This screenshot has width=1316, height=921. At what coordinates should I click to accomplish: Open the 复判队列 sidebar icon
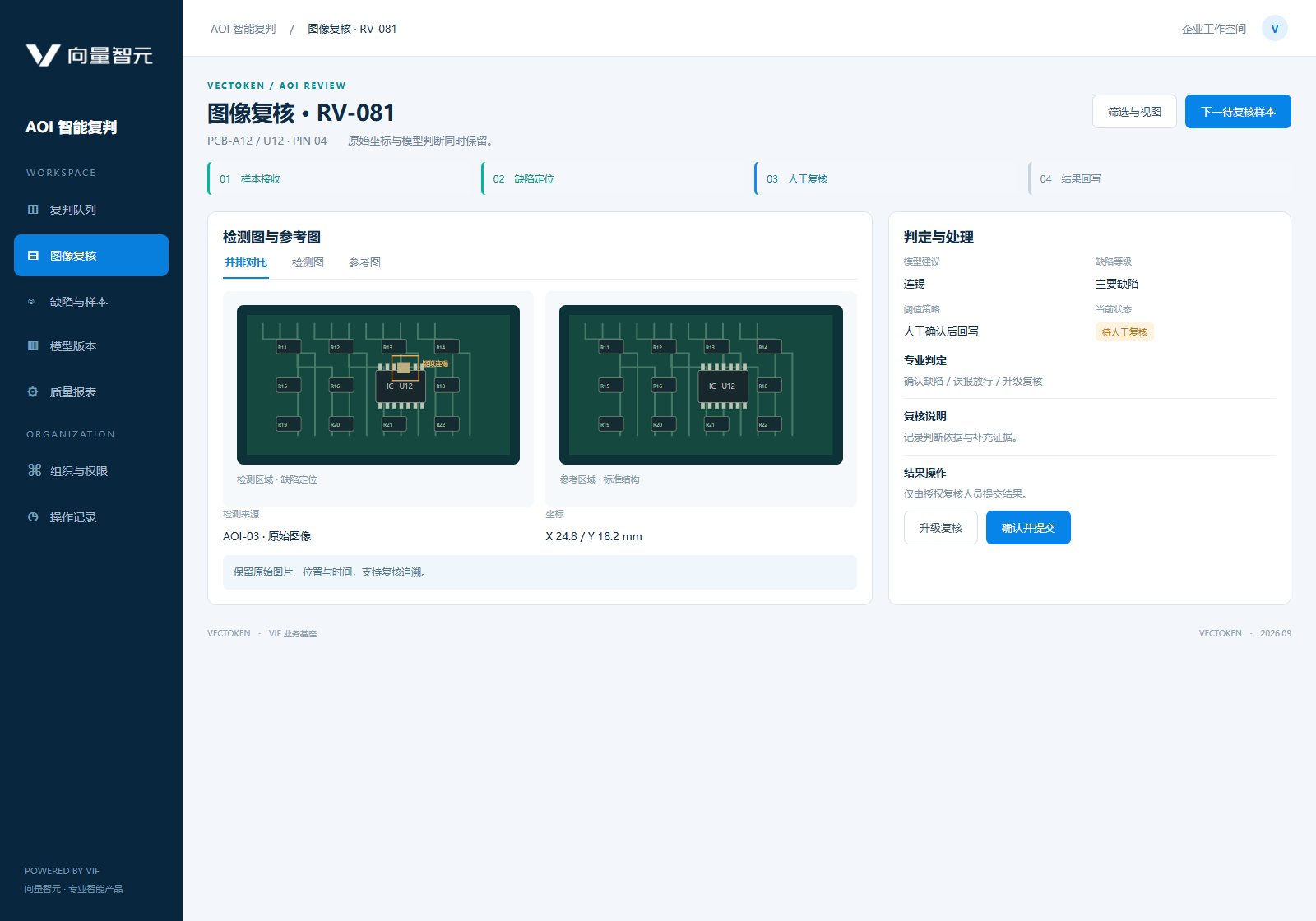click(x=33, y=210)
